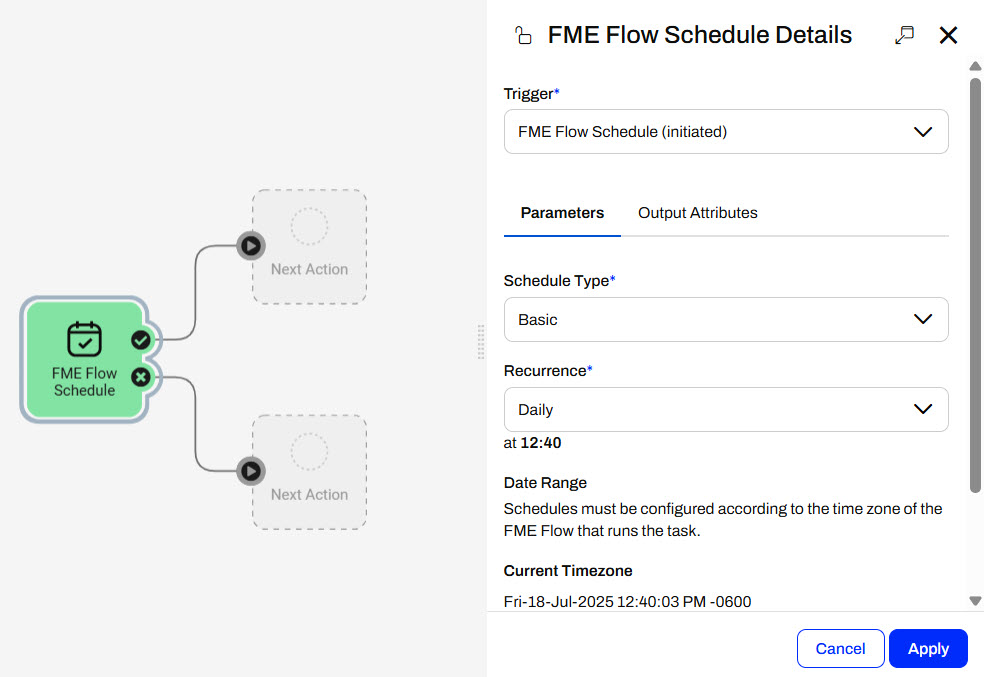Click the unlock padlock icon beside title
984x677 pixels.
tap(522, 37)
